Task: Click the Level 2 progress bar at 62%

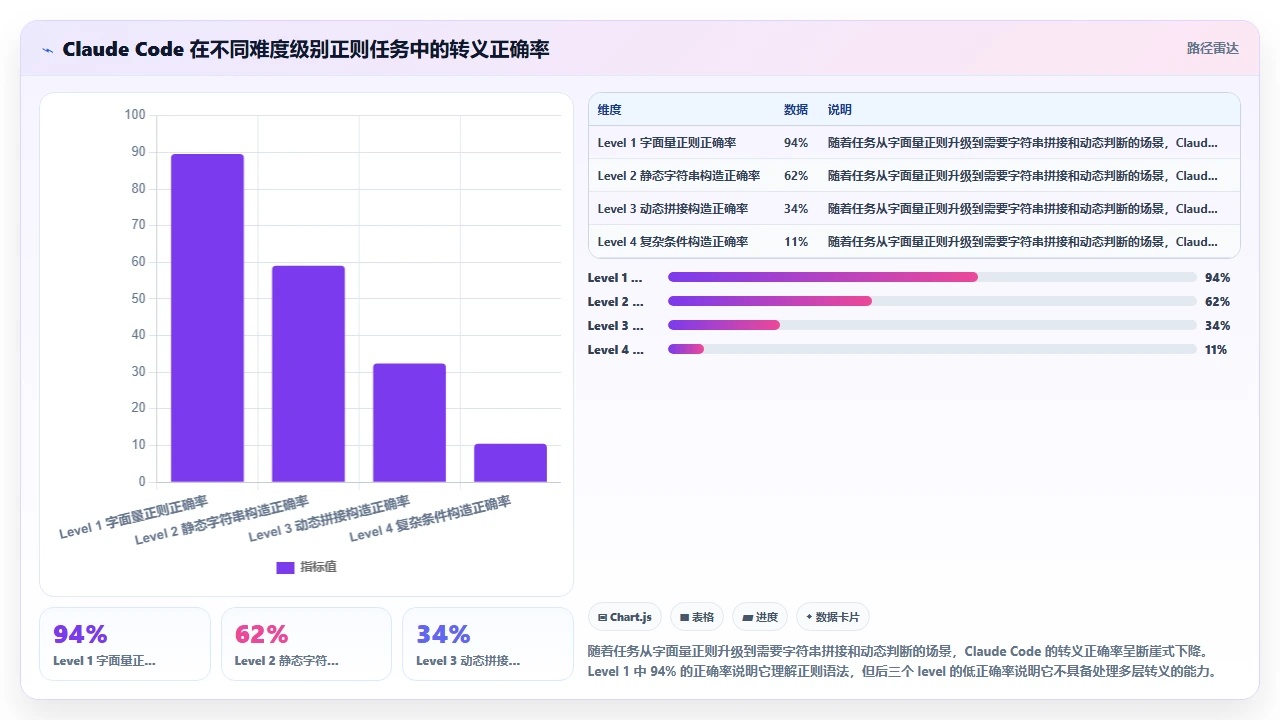Action: coord(932,301)
